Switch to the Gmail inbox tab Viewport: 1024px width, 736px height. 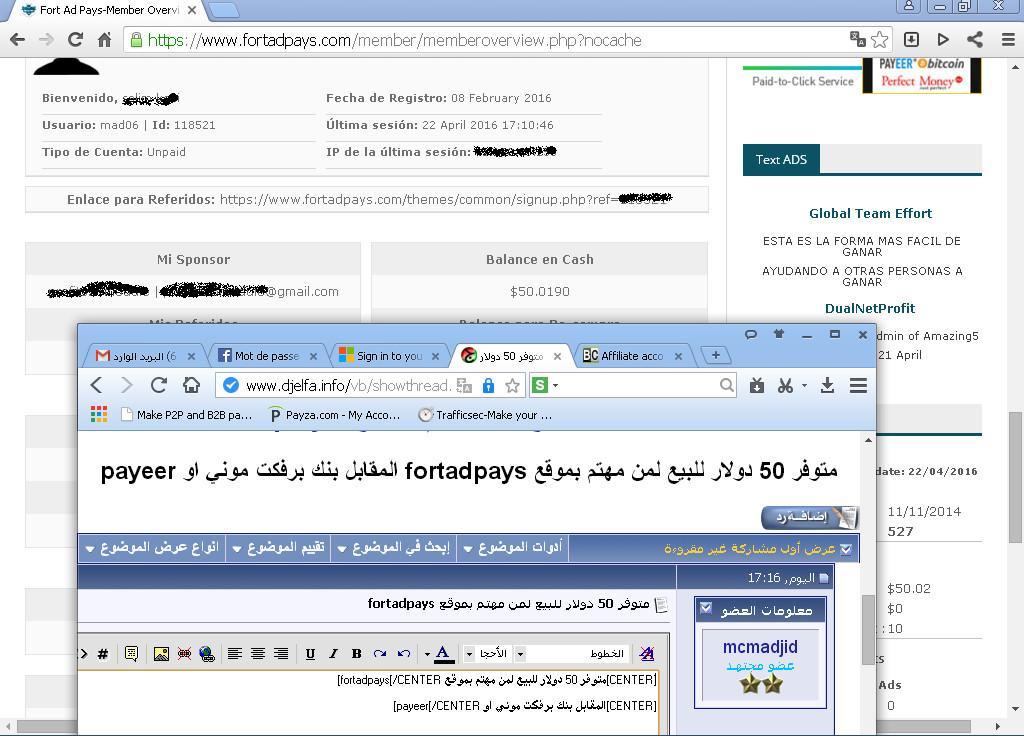(x=145, y=356)
